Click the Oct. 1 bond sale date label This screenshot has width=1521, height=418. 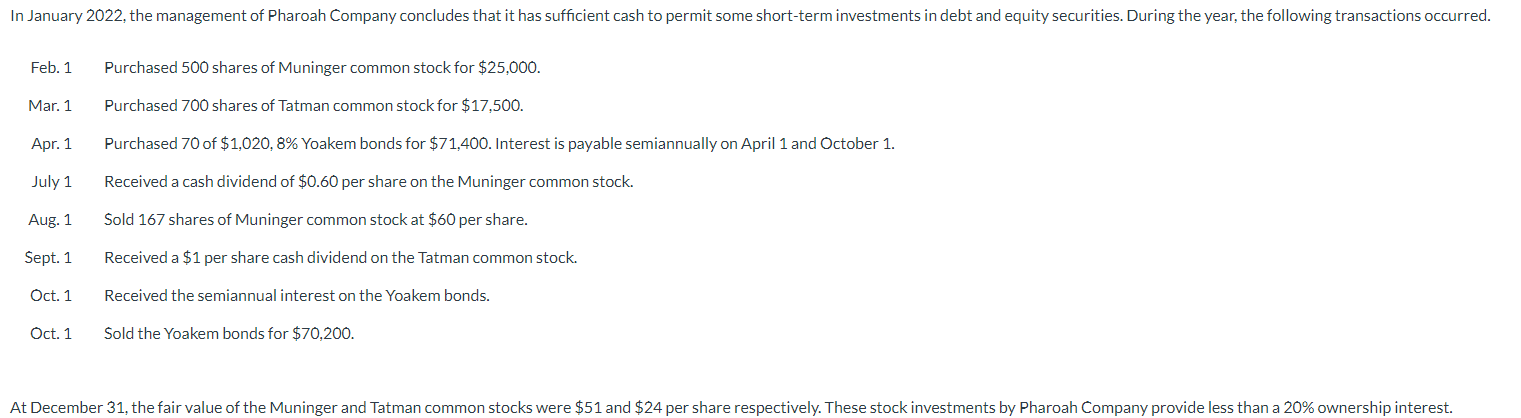tap(51, 334)
